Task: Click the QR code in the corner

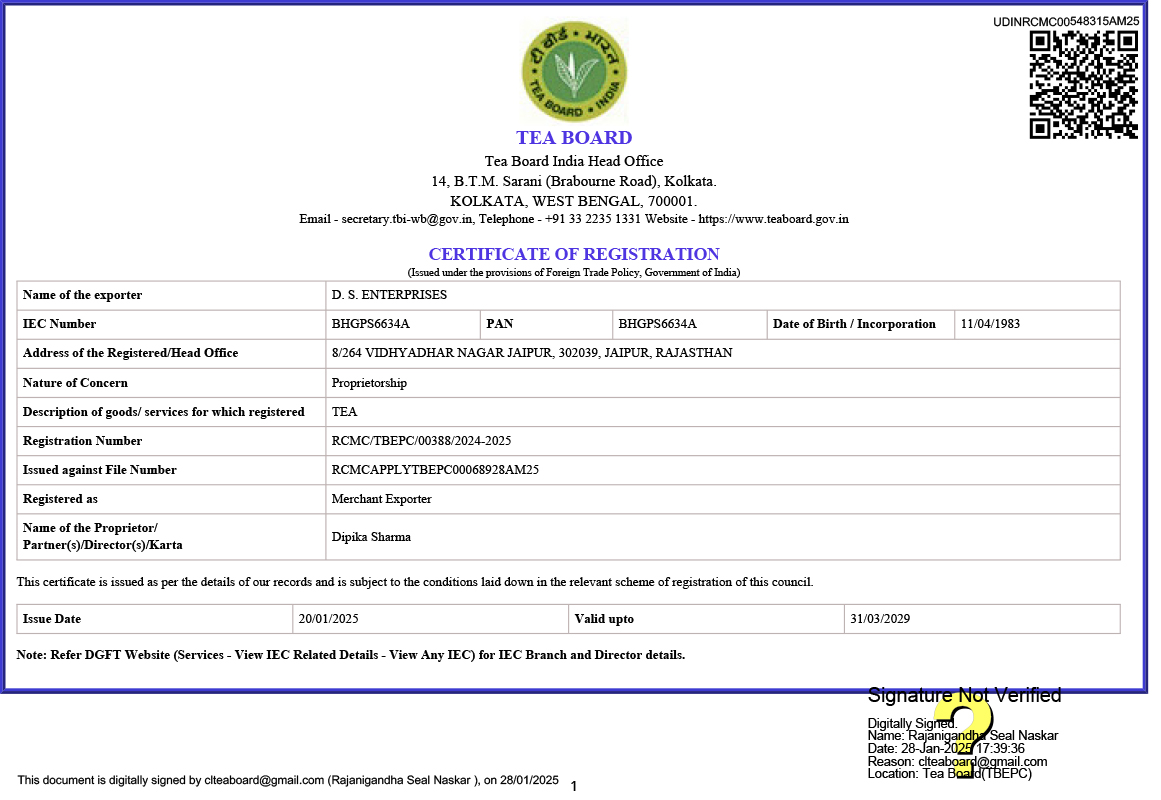Action: [x=1083, y=85]
